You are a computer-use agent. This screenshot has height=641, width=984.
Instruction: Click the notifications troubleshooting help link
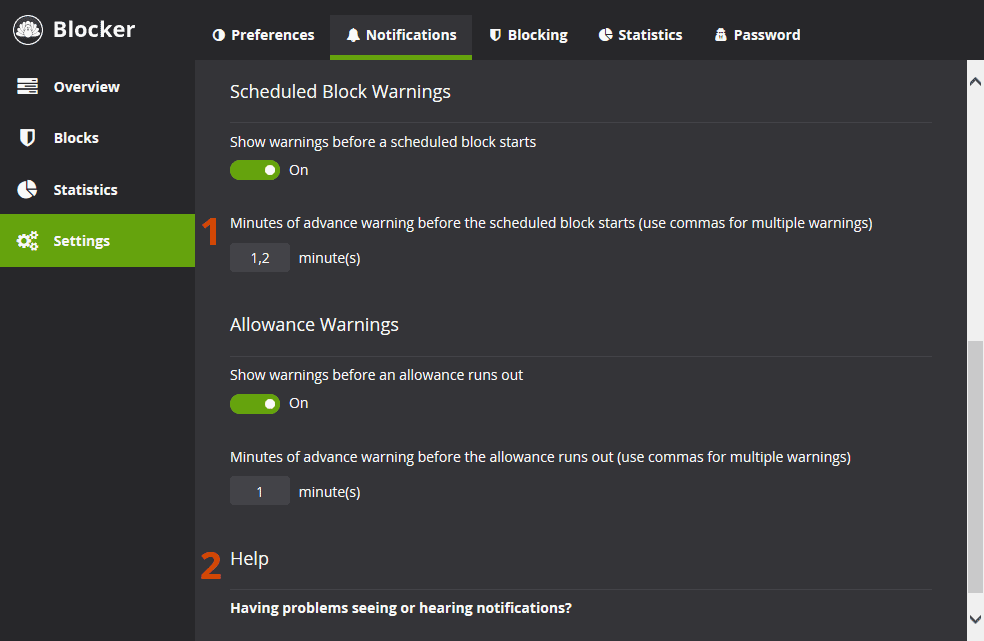click(400, 607)
